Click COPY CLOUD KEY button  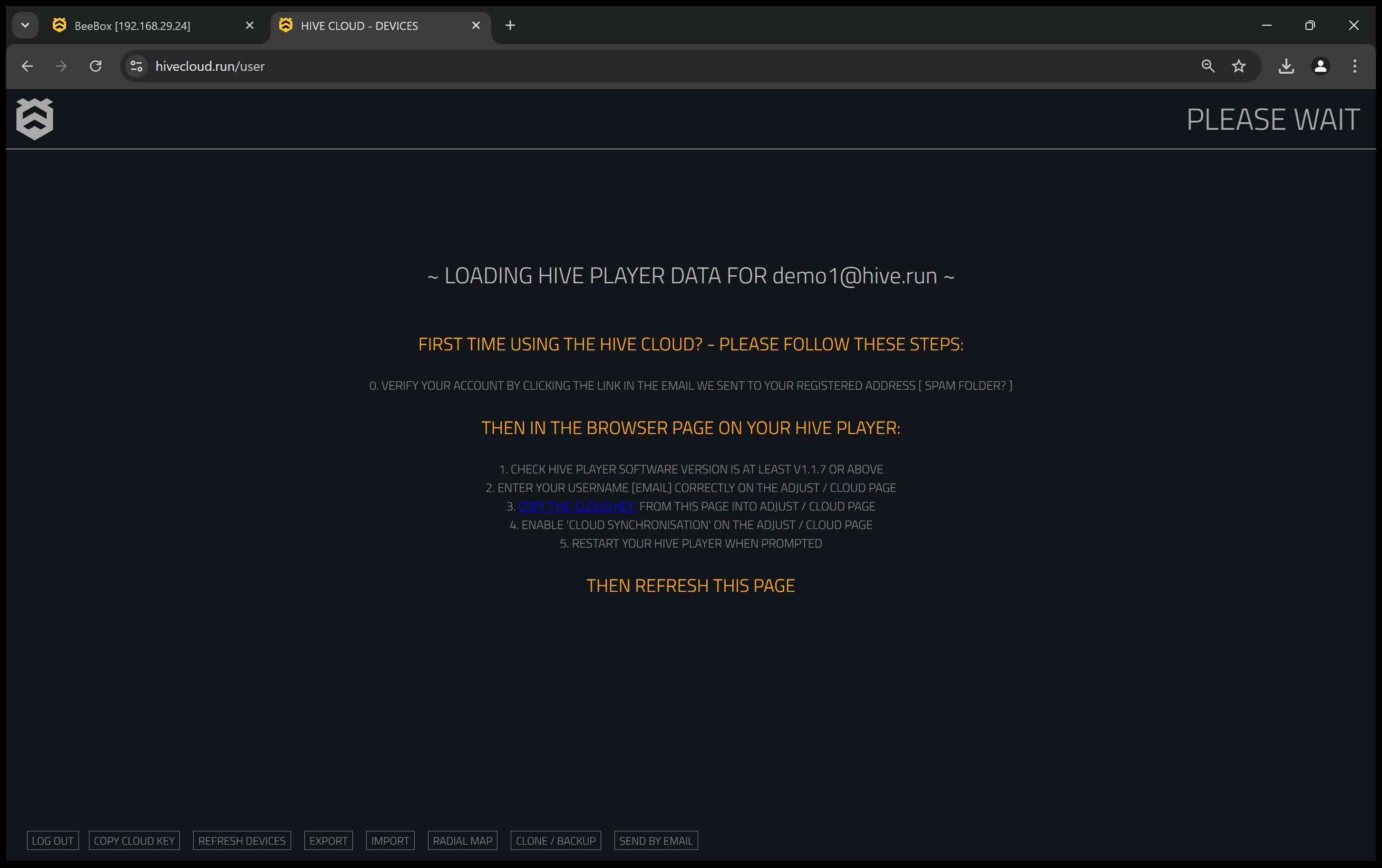pyautogui.click(x=134, y=840)
